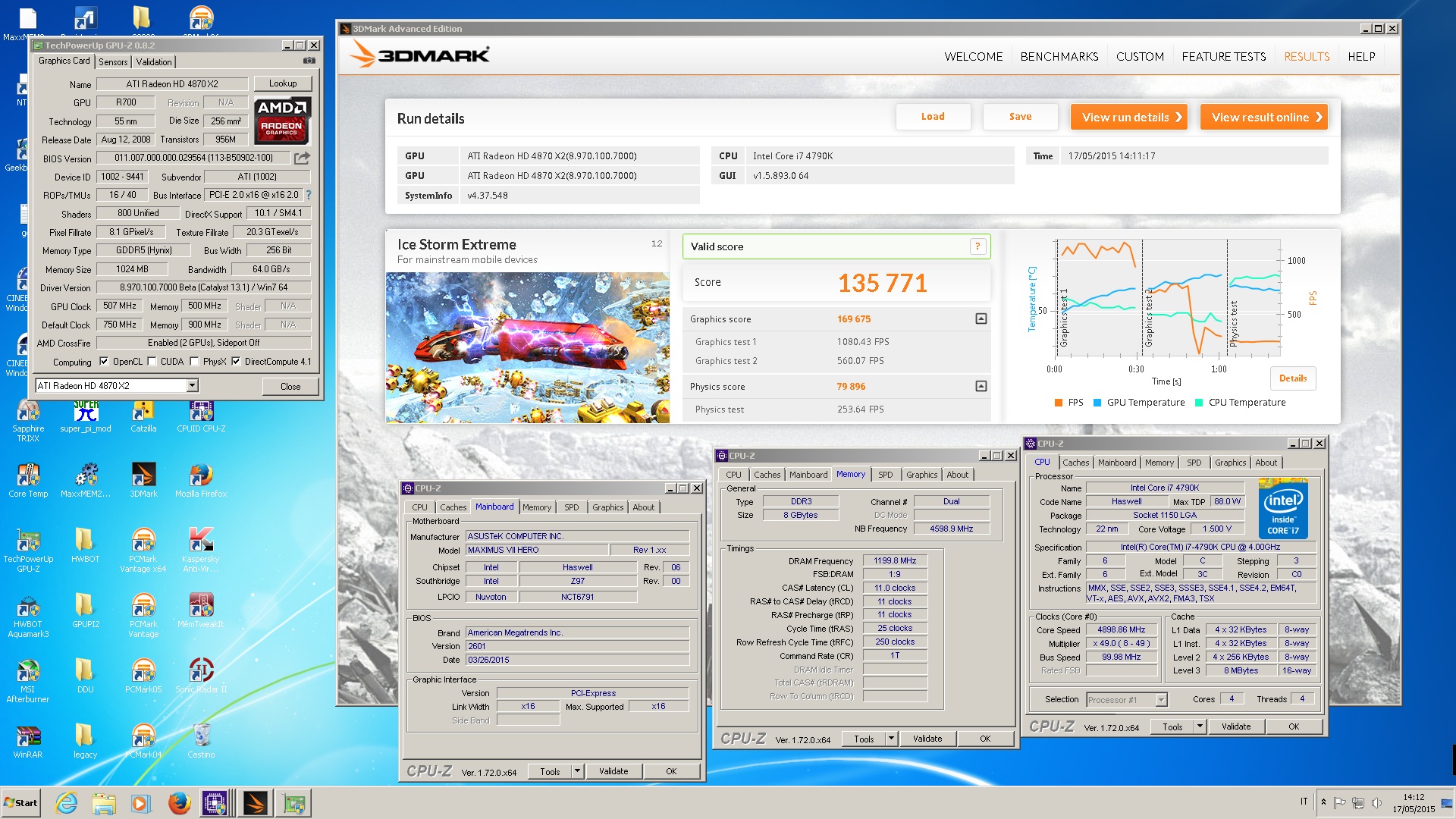Viewport: 1456px width, 819px height.
Task: Open Cestino recycle bin icon
Action: [201, 742]
